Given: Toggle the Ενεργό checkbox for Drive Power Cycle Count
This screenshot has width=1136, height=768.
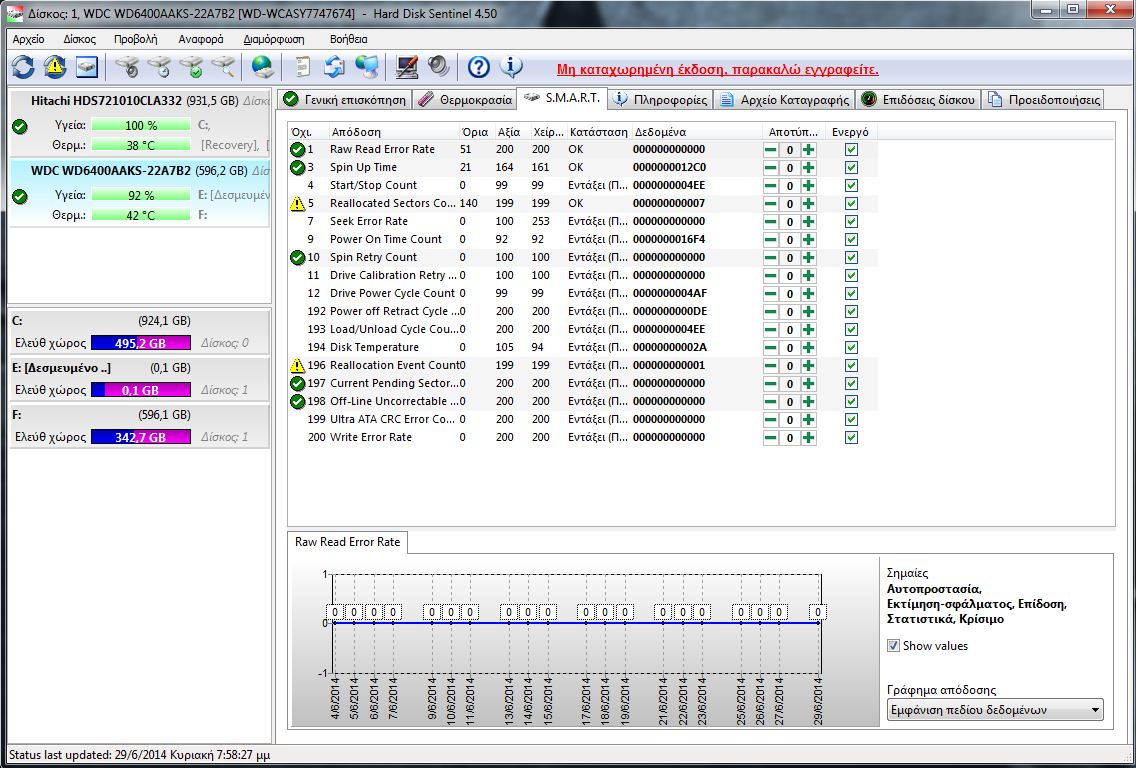Looking at the screenshot, I should [x=851, y=293].
